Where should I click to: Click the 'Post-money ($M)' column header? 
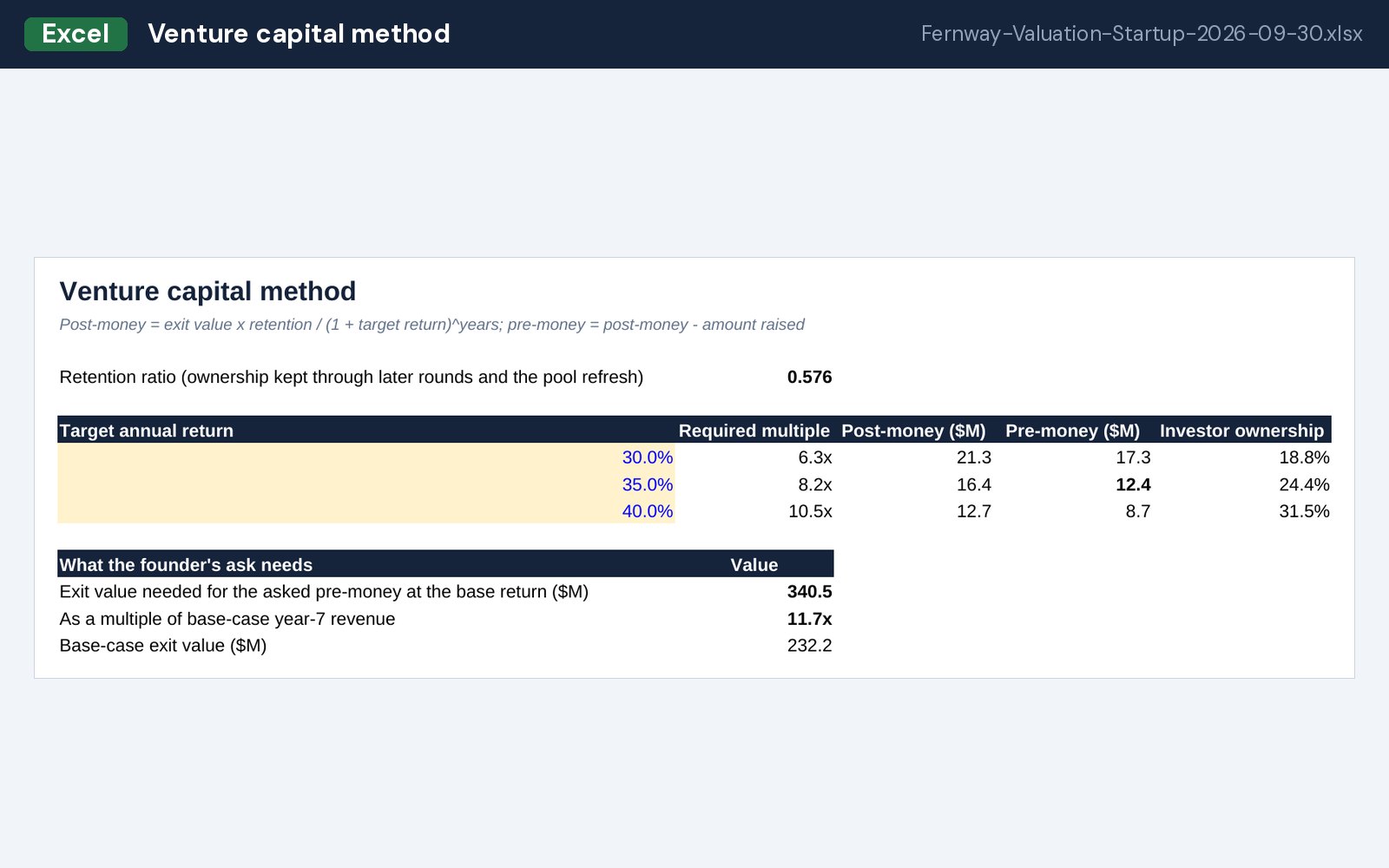tap(913, 431)
